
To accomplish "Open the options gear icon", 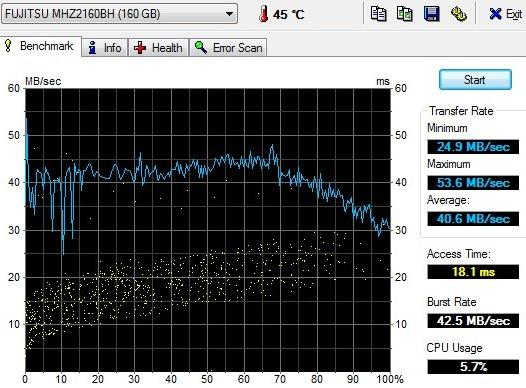I will (458, 14).
